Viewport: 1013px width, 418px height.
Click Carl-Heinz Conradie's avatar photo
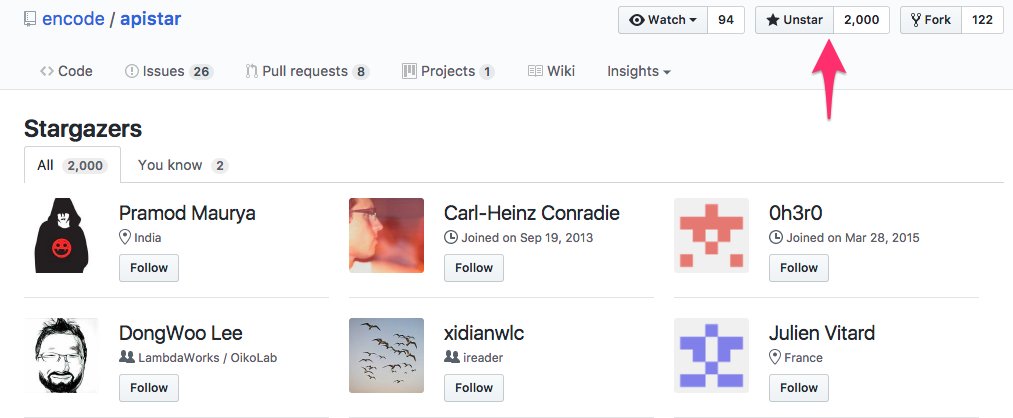point(386,236)
